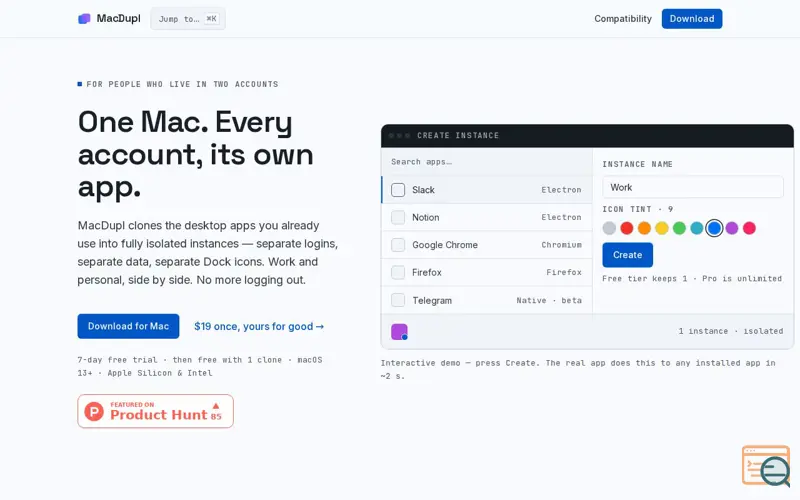Pick the red icon tint
Viewport: 800px width, 500px height.
627,228
